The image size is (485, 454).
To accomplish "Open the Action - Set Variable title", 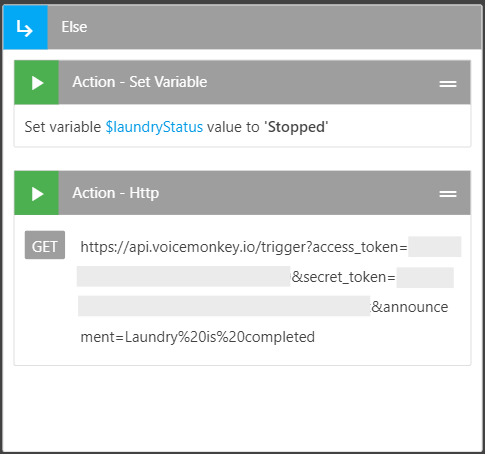I will (x=140, y=82).
